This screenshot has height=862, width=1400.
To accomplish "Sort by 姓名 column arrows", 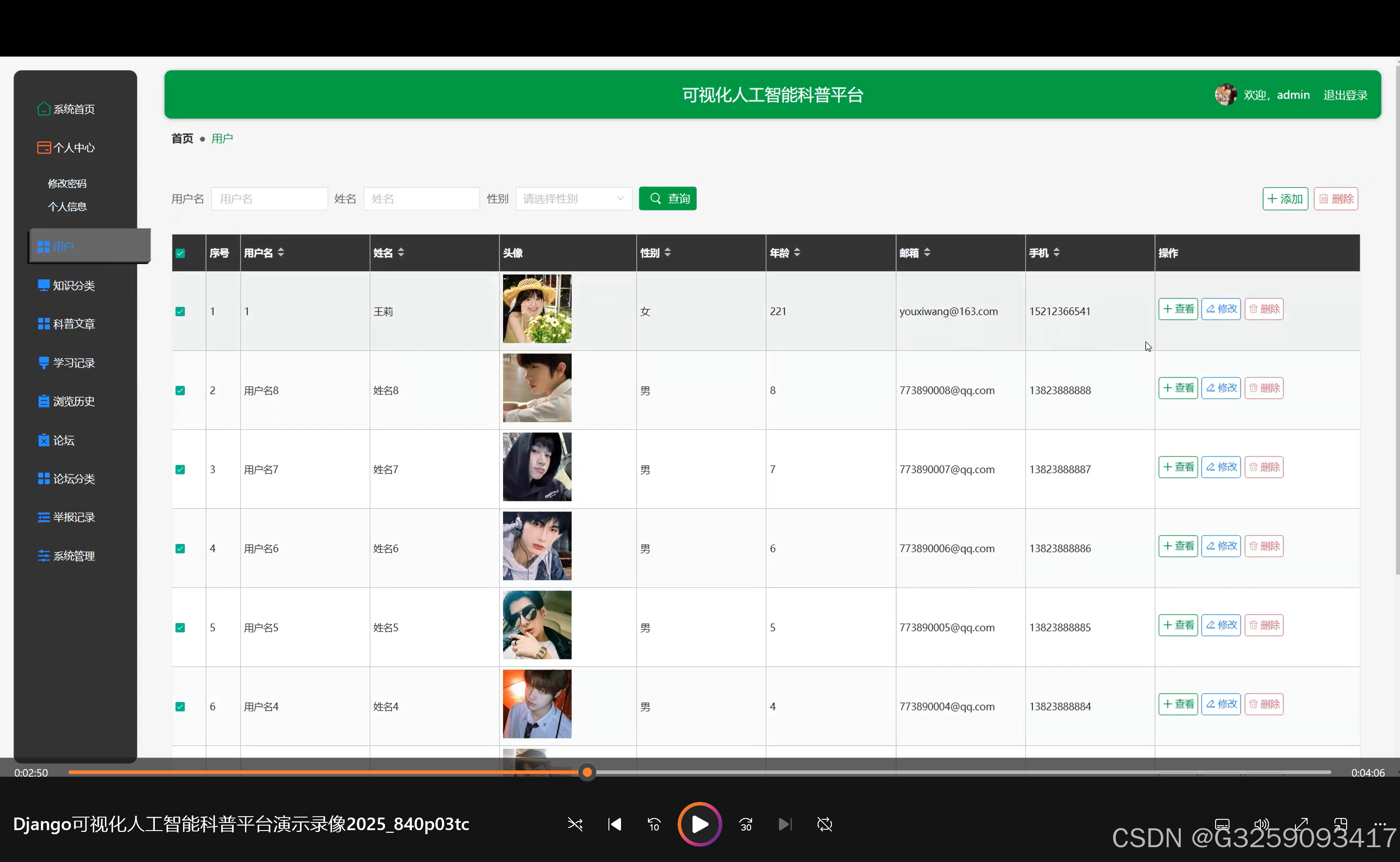I will click(401, 253).
